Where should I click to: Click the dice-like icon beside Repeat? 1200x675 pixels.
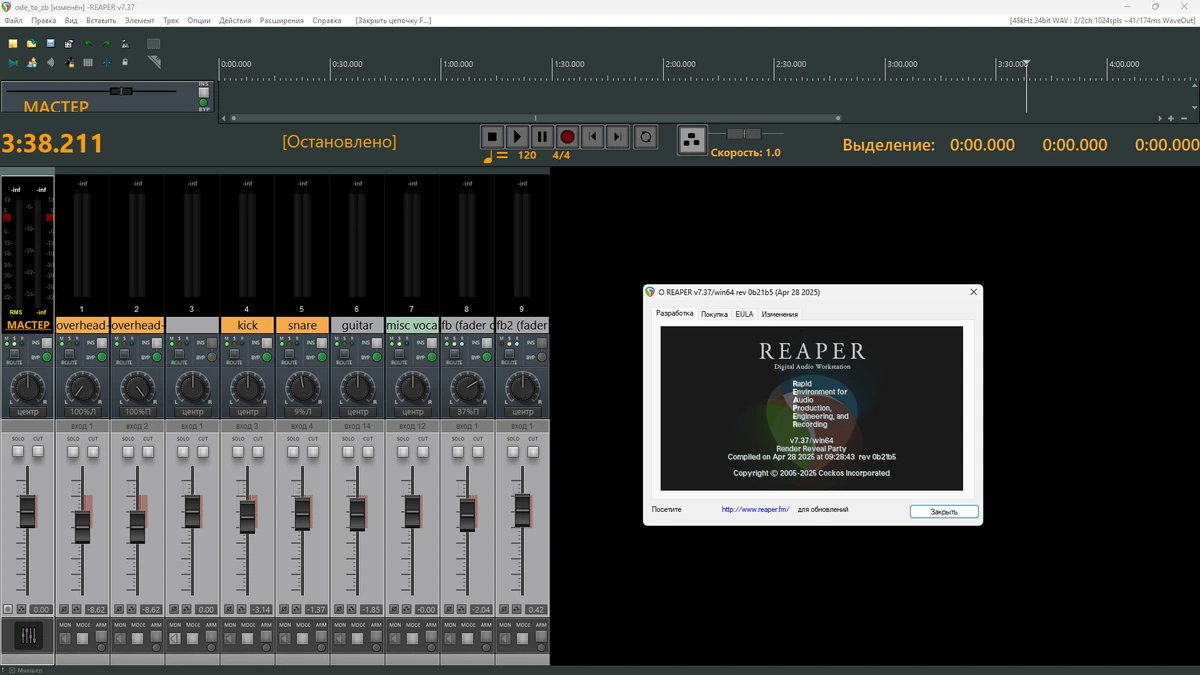click(x=692, y=140)
